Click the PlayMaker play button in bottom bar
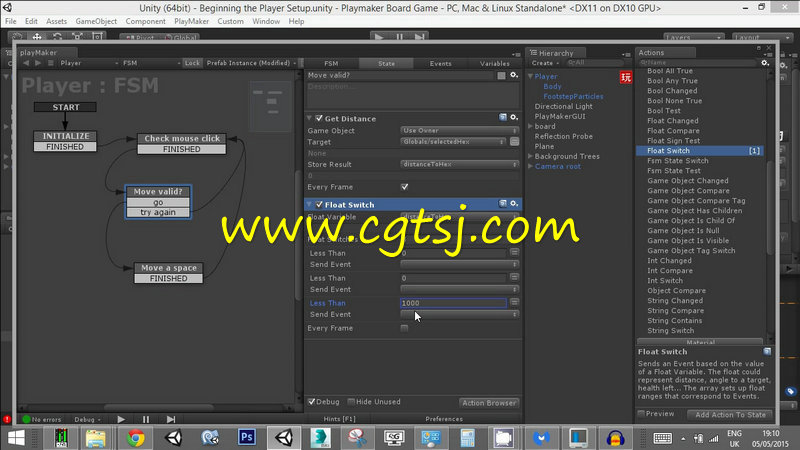This screenshot has width=800, height=450. (x=121, y=419)
